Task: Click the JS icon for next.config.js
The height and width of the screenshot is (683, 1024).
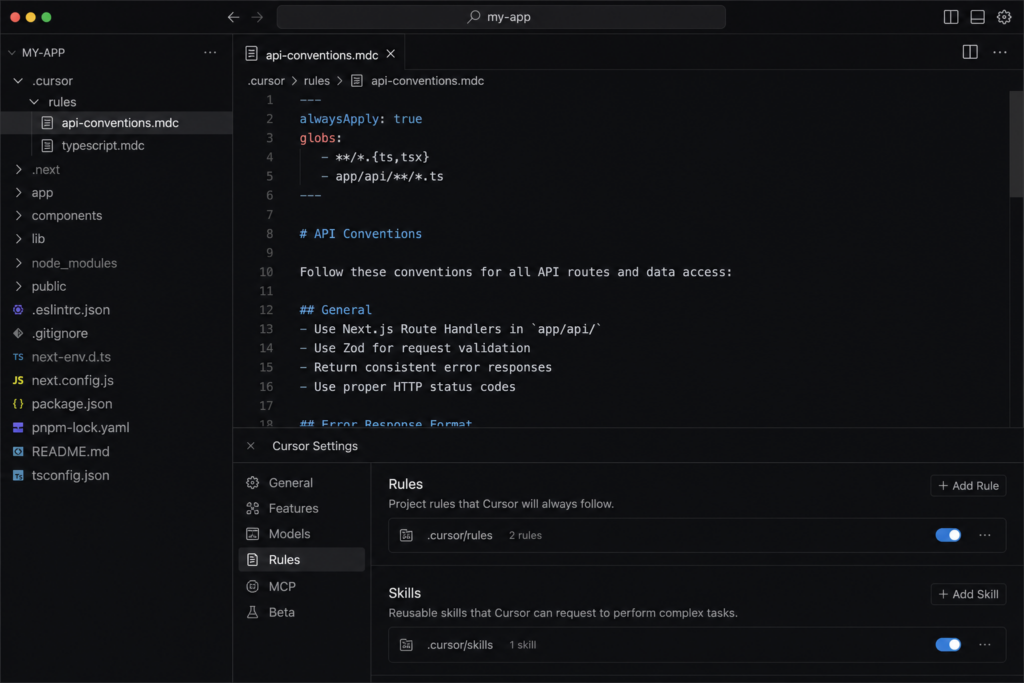Action: [x=18, y=381]
